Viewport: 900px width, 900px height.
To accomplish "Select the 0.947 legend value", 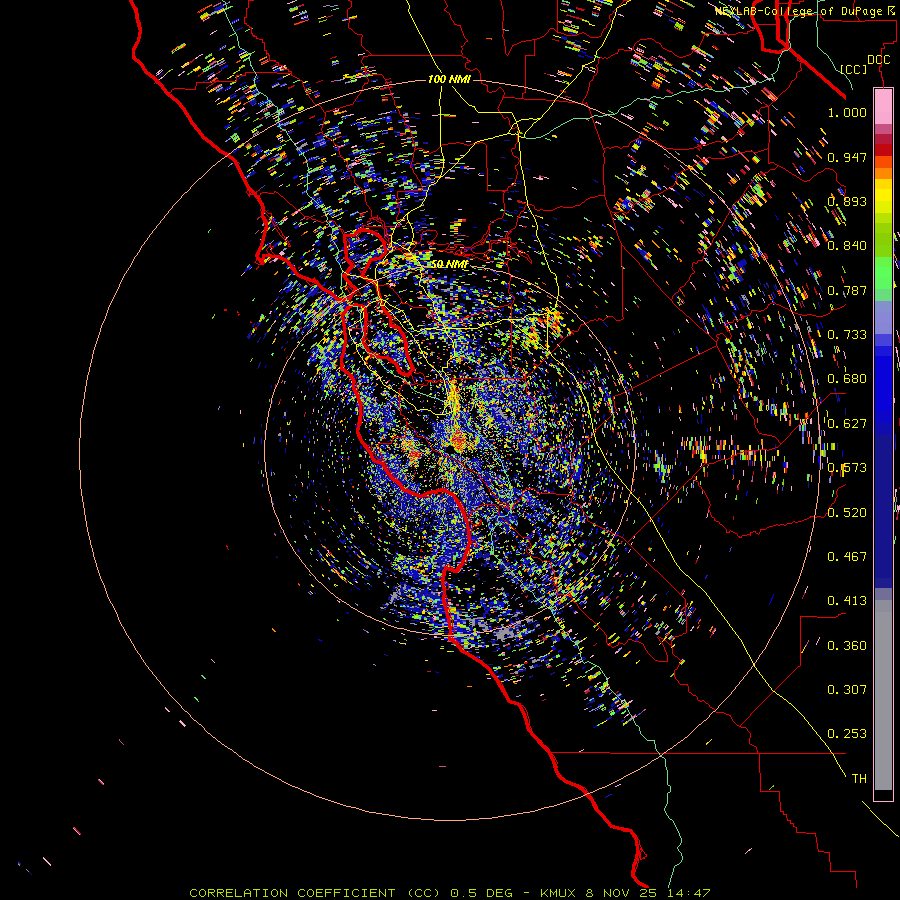I will coord(847,157).
